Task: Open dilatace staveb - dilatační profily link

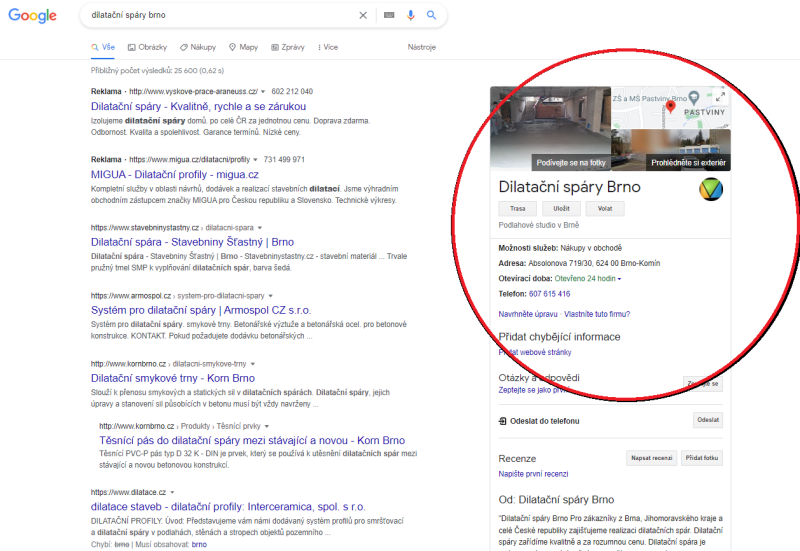Action: (228, 507)
